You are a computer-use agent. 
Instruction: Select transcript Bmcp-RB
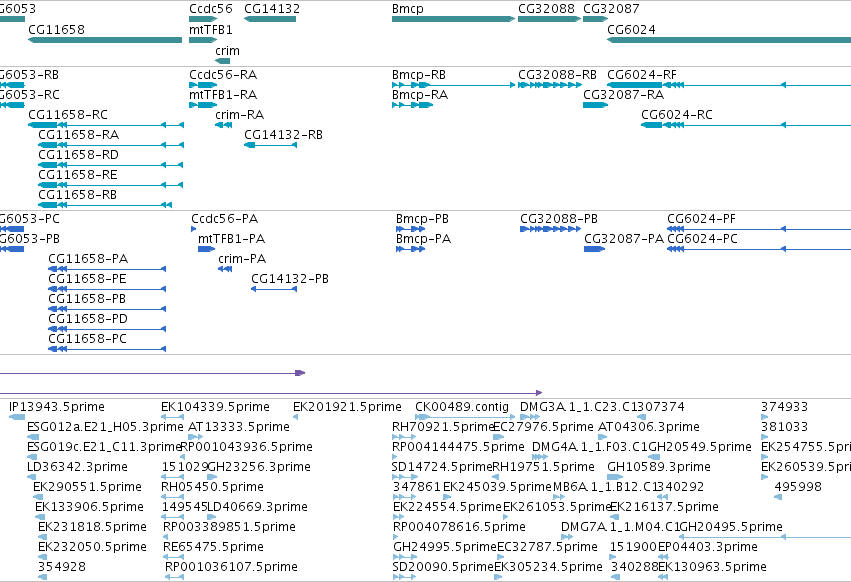[x=453, y=85]
